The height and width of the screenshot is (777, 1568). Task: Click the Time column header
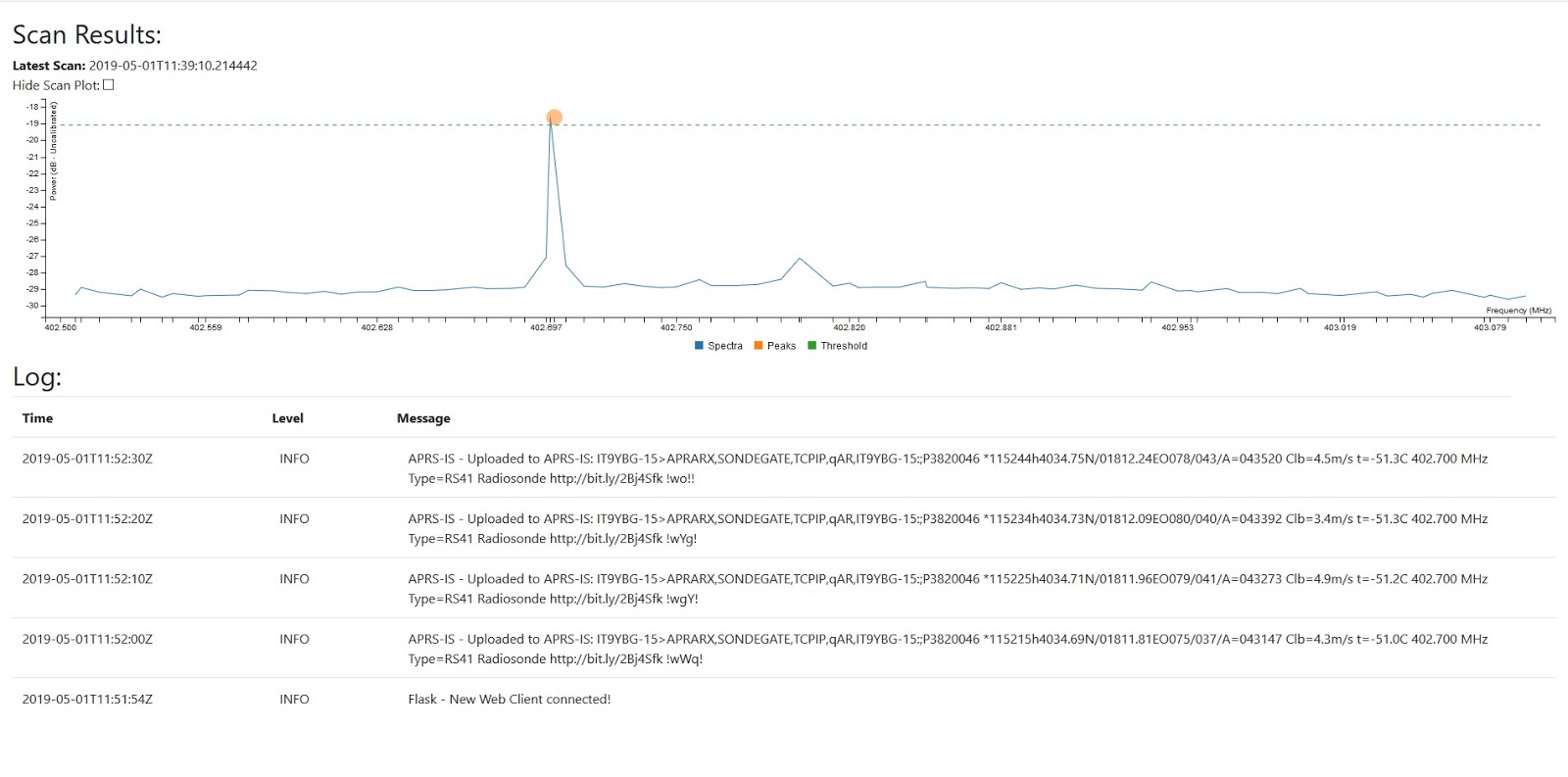pyautogui.click(x=37, y=418)
